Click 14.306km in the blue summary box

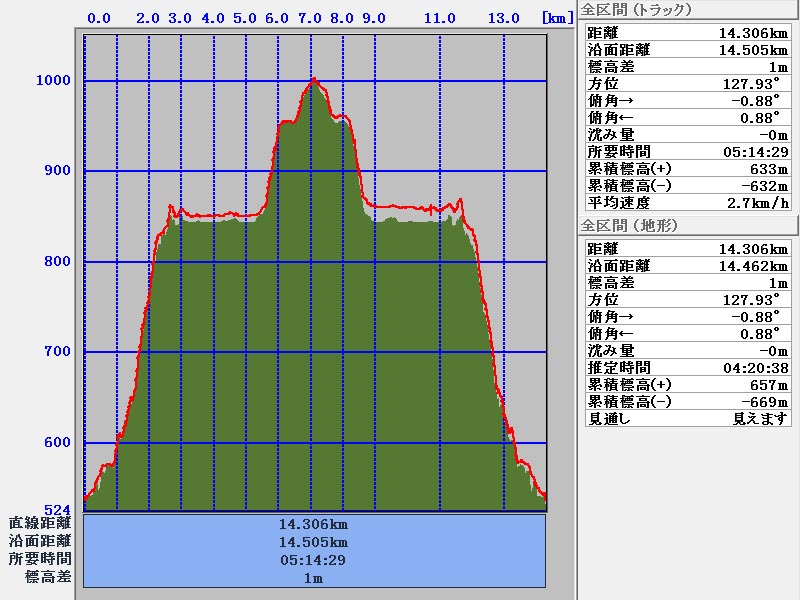tap(314, 524)
